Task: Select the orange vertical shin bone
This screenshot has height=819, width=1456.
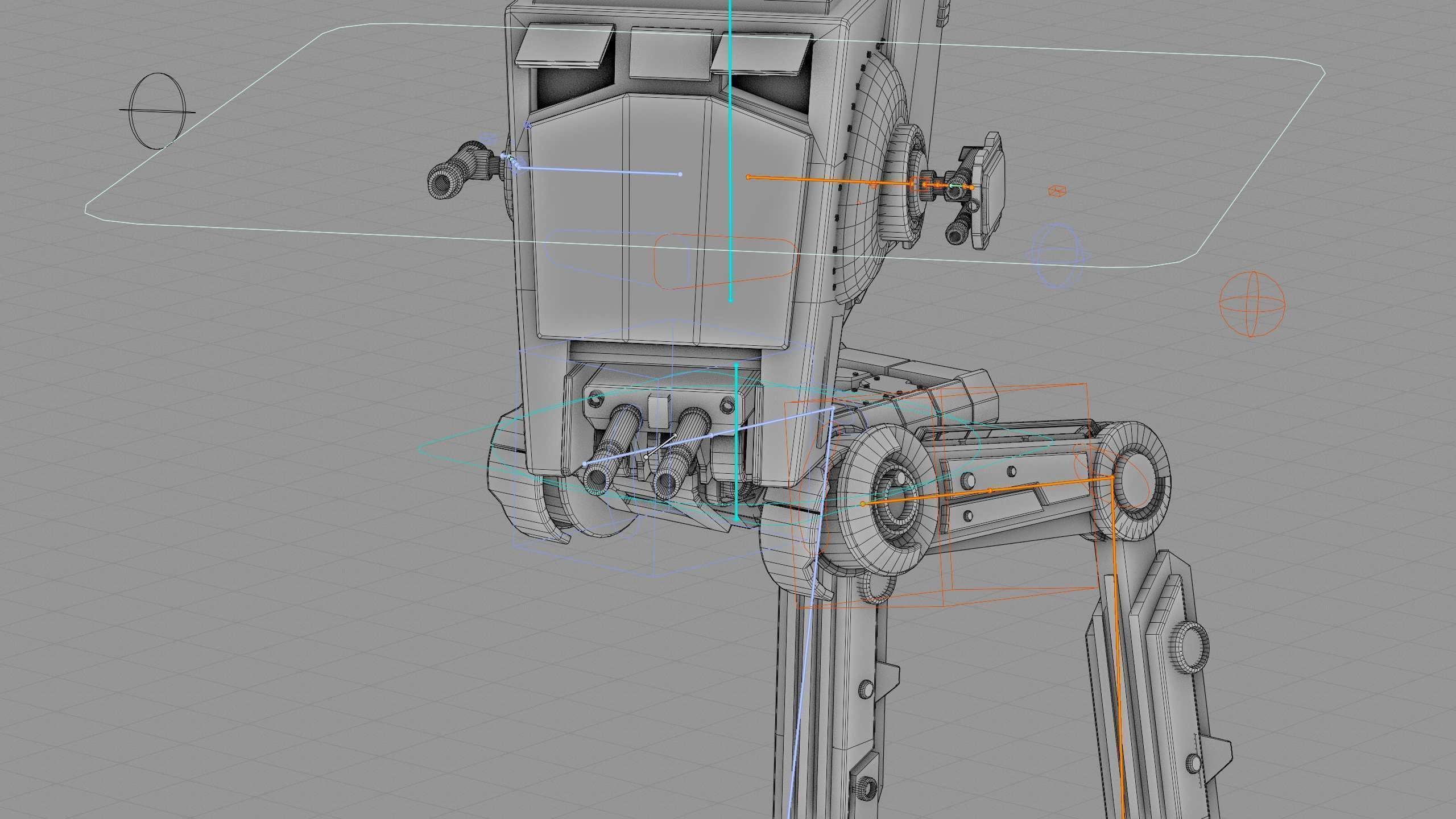Action: coord(1118,648)
